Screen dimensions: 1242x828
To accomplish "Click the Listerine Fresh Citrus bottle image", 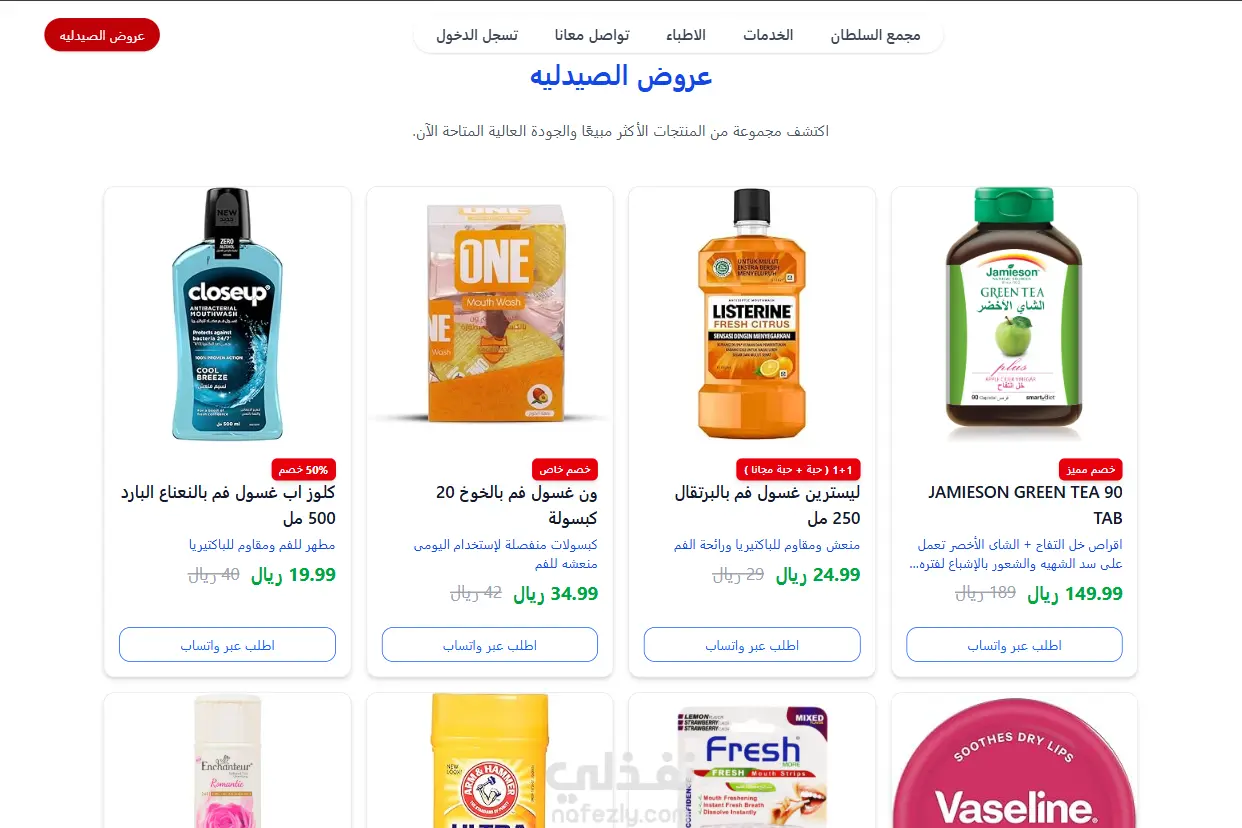I will tap(752, 312).
